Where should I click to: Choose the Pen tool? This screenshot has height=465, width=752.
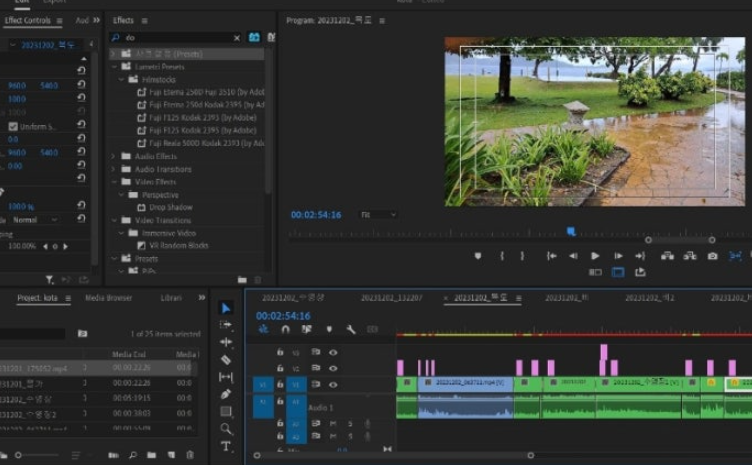226,394
